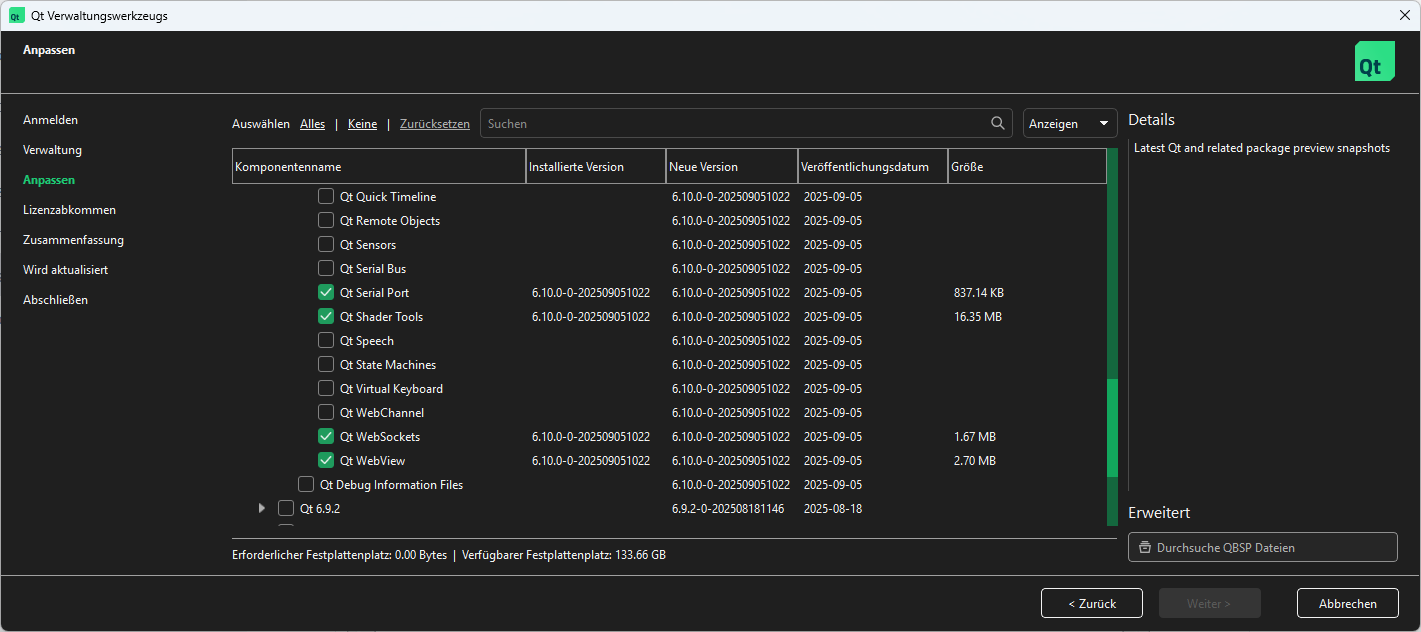The height and width of the screenshot is (632, 1421).
Task: Tick the Qt 6.9.2 checkbox
Action: 286,508
